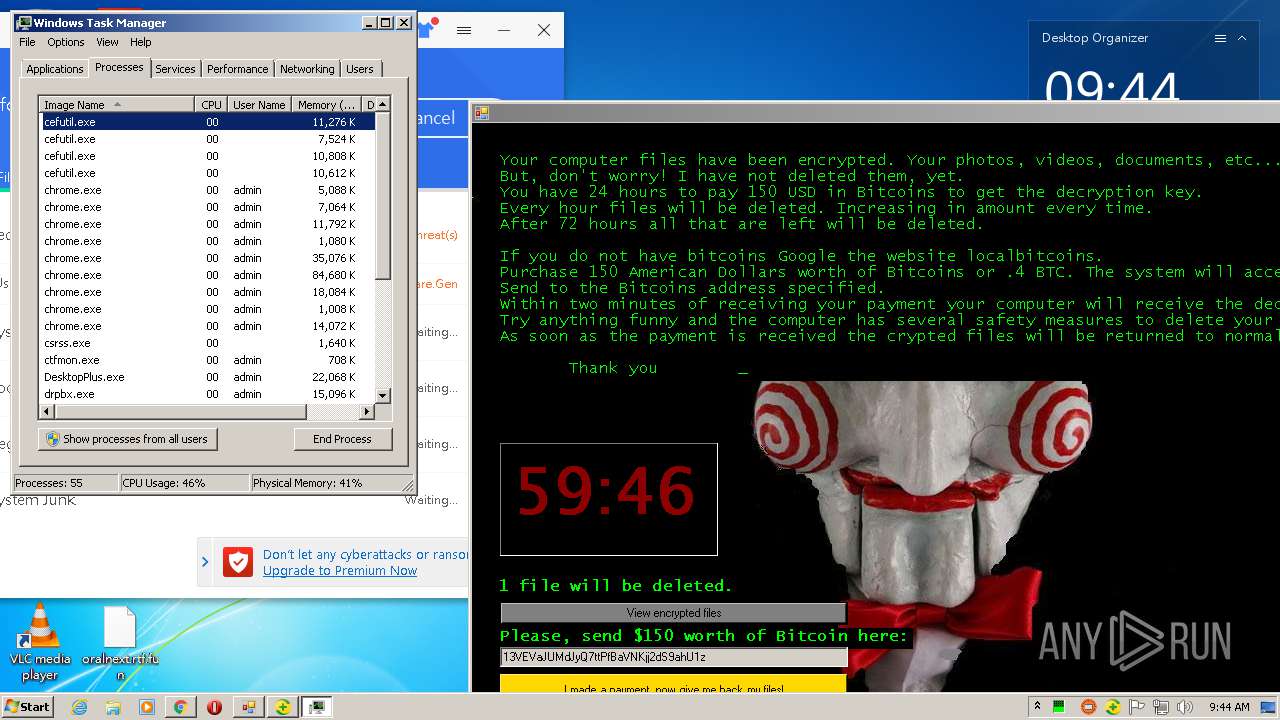Switch to Task Manager taskbar button
The width and height of the screenshot is (1280, 720).
click(x=317, y=707)
